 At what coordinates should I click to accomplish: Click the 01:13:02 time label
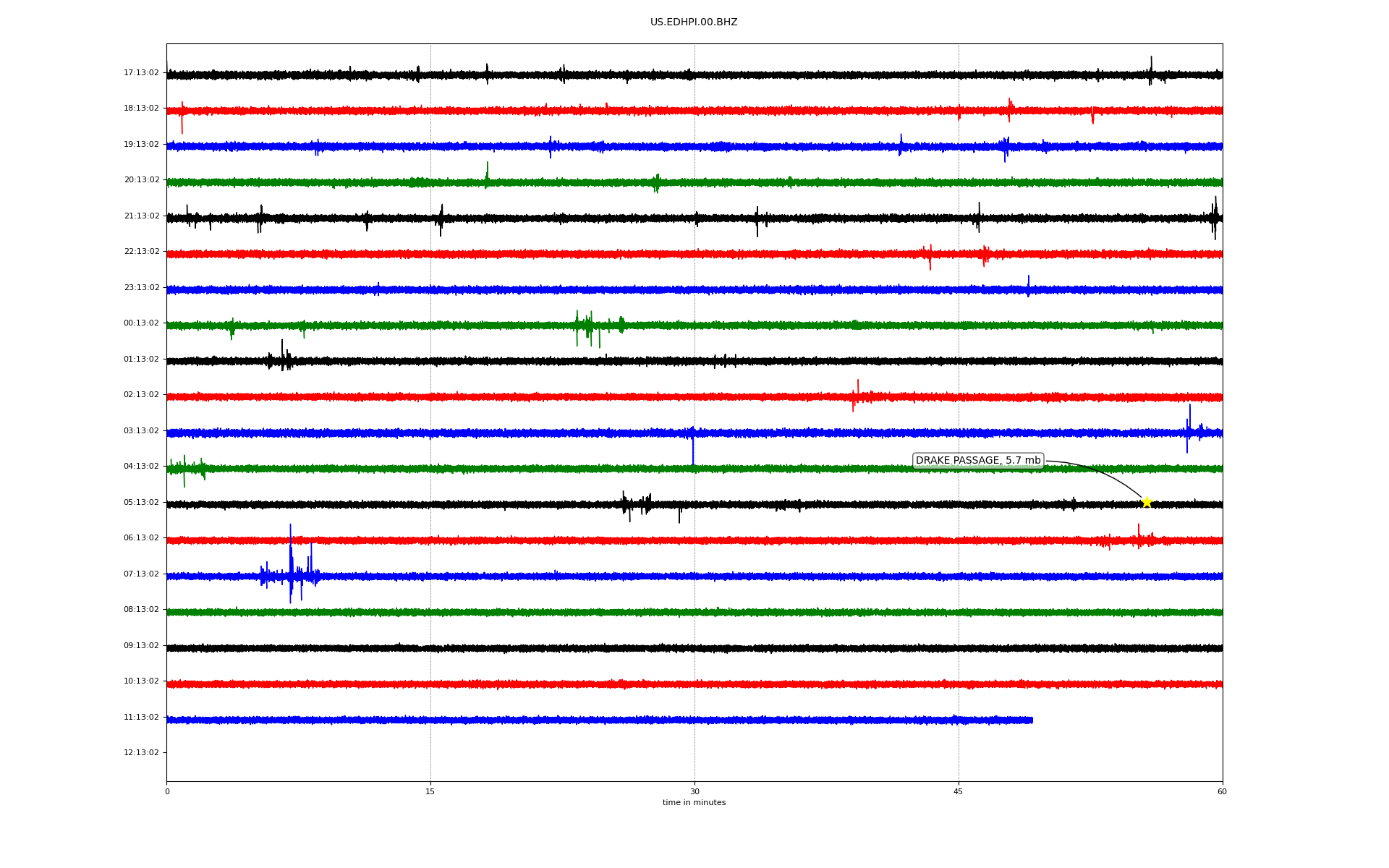pos(141,359)
